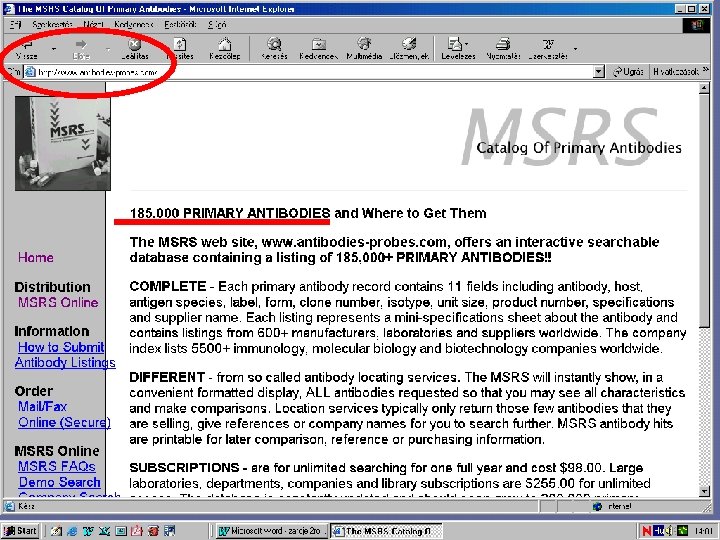
Task: Open the Kedvencek favorites icon
Action: click(319, 49)
